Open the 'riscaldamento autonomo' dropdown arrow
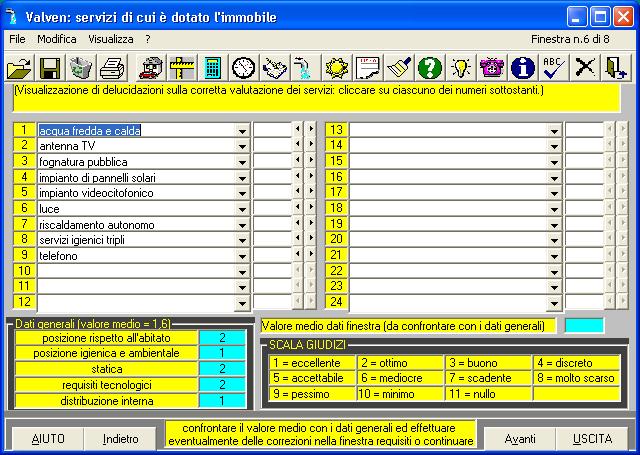Image resolution: width=640 pixels, height=455 pixels. (242, 225)
